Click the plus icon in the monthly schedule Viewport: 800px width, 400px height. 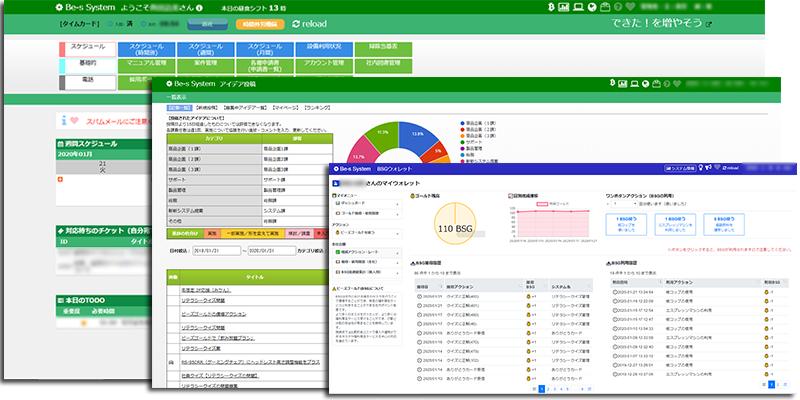point(61,180)
